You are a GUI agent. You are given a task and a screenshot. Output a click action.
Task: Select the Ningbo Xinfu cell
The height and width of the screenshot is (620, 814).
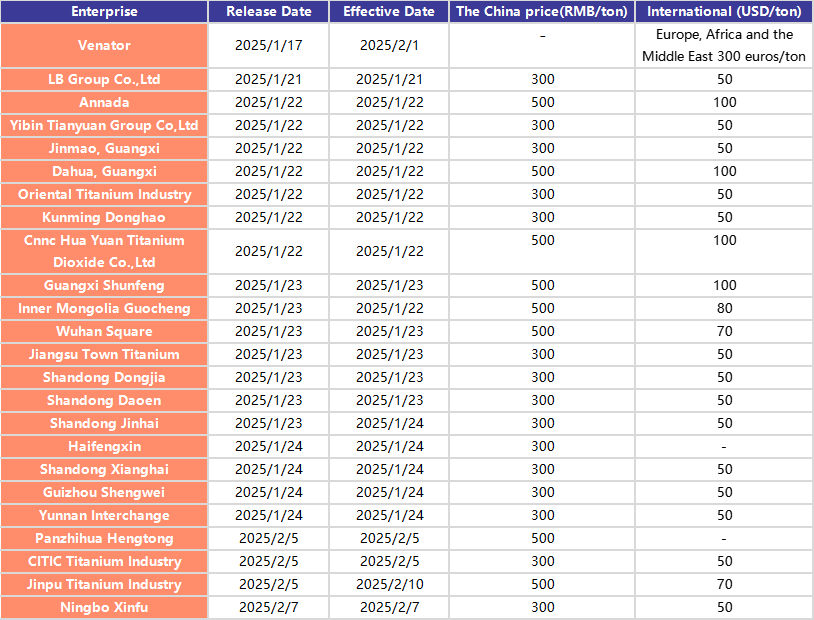click(x=104, y=607)
